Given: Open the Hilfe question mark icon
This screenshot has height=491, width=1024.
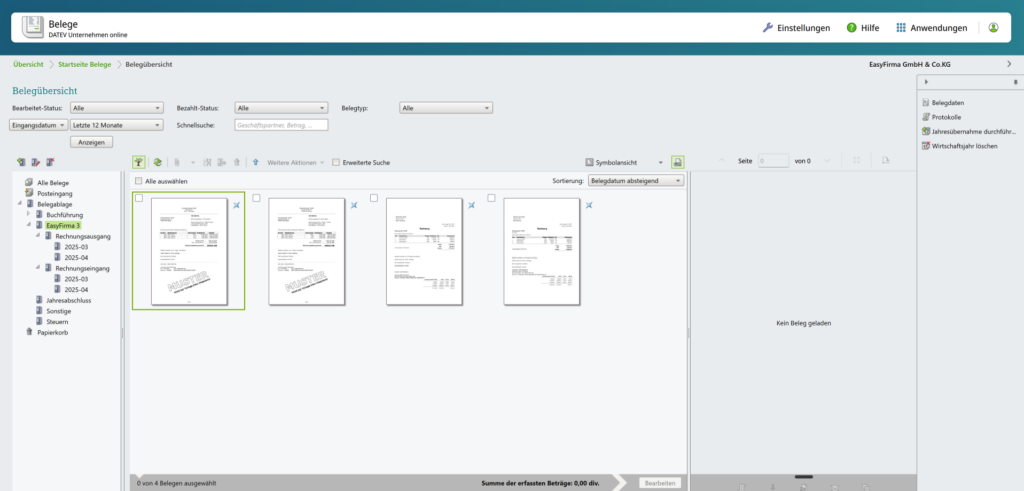Looking at the screenshot, I should coord(851,28).
